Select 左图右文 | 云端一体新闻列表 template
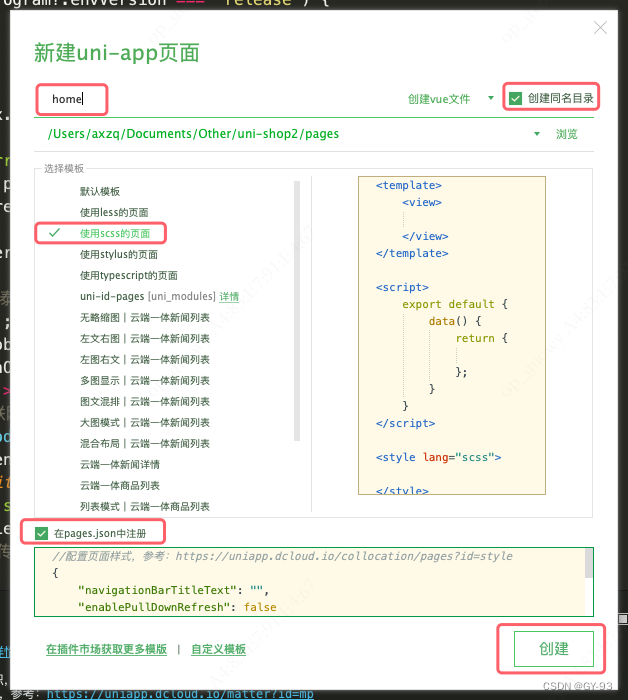Screen dimensions: 628x700 click(145, 359)
